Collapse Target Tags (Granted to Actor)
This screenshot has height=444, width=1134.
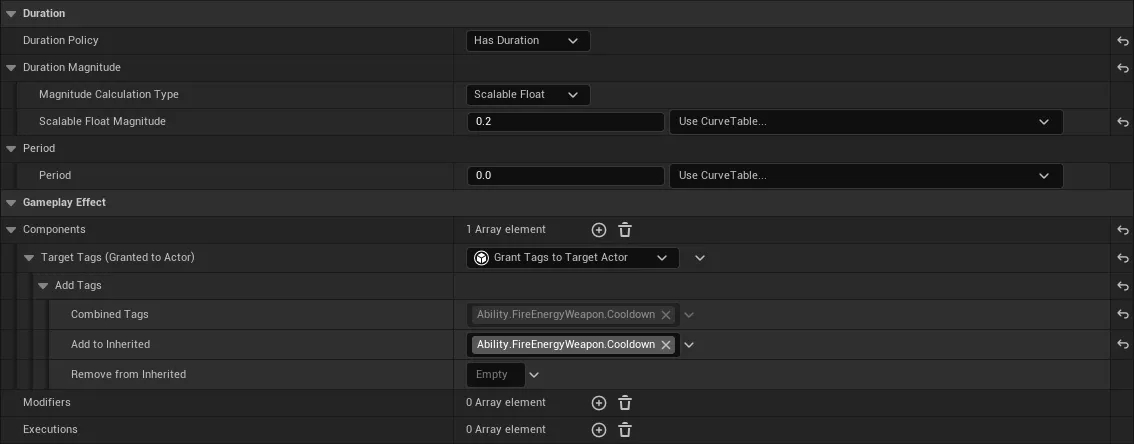29,258
